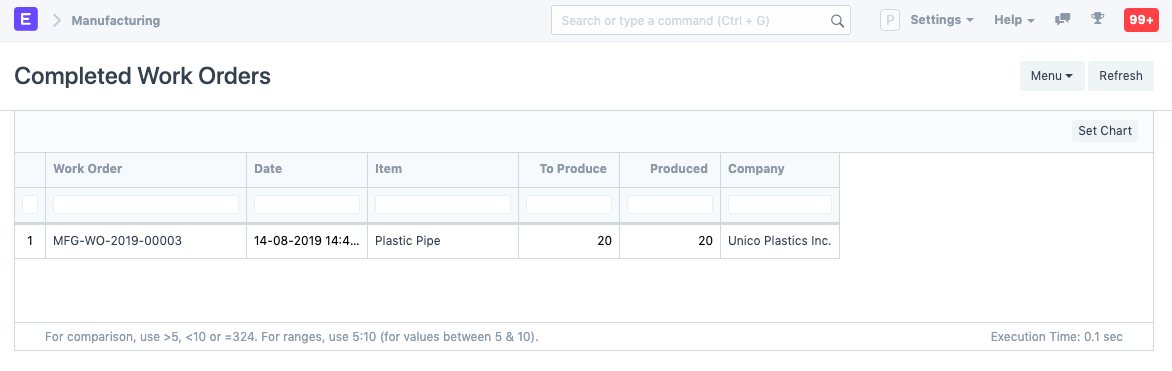Open the Menu dropdown button

1052,76
